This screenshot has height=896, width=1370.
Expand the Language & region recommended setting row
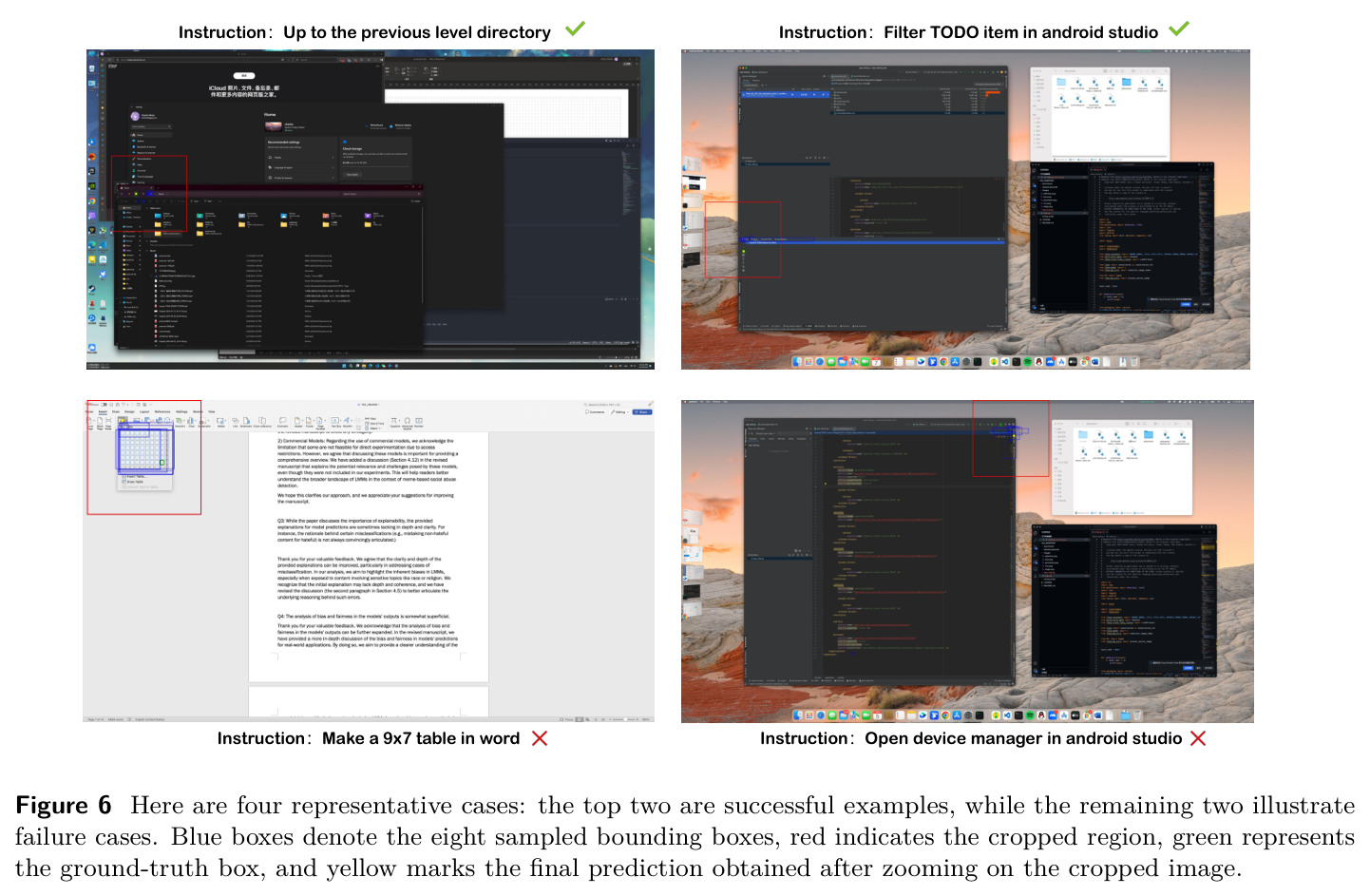(301, 167)
